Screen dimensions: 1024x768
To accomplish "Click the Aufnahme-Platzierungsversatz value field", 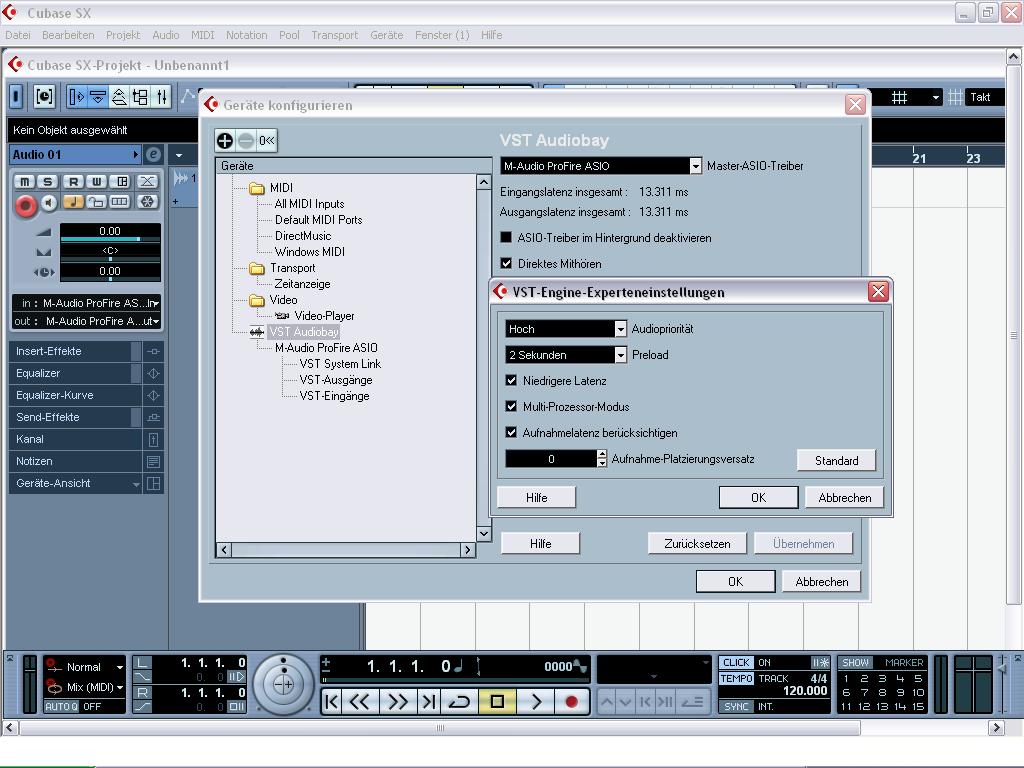I will pos(551,459).
